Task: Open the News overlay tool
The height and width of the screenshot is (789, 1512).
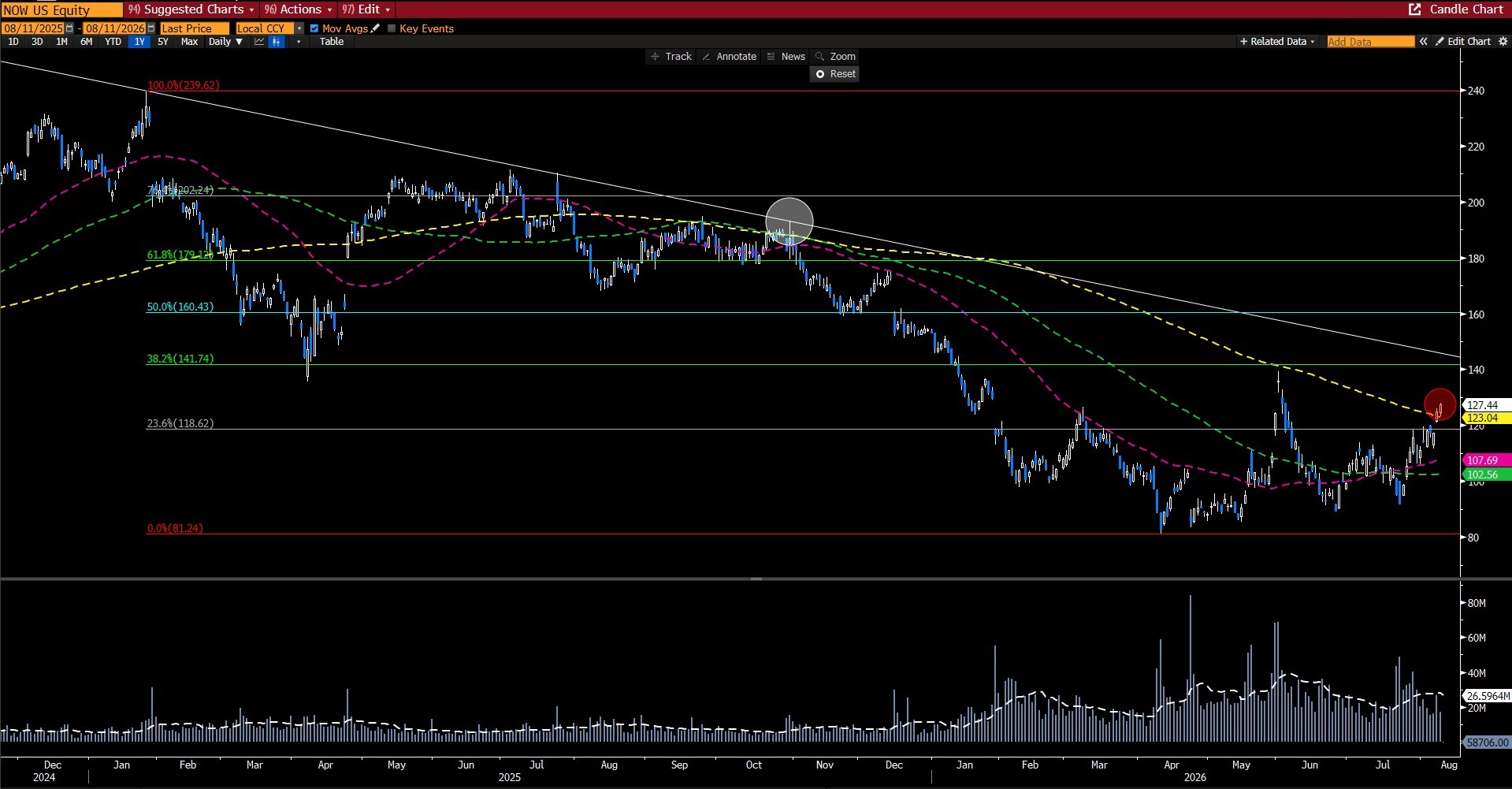Action: 786,57
